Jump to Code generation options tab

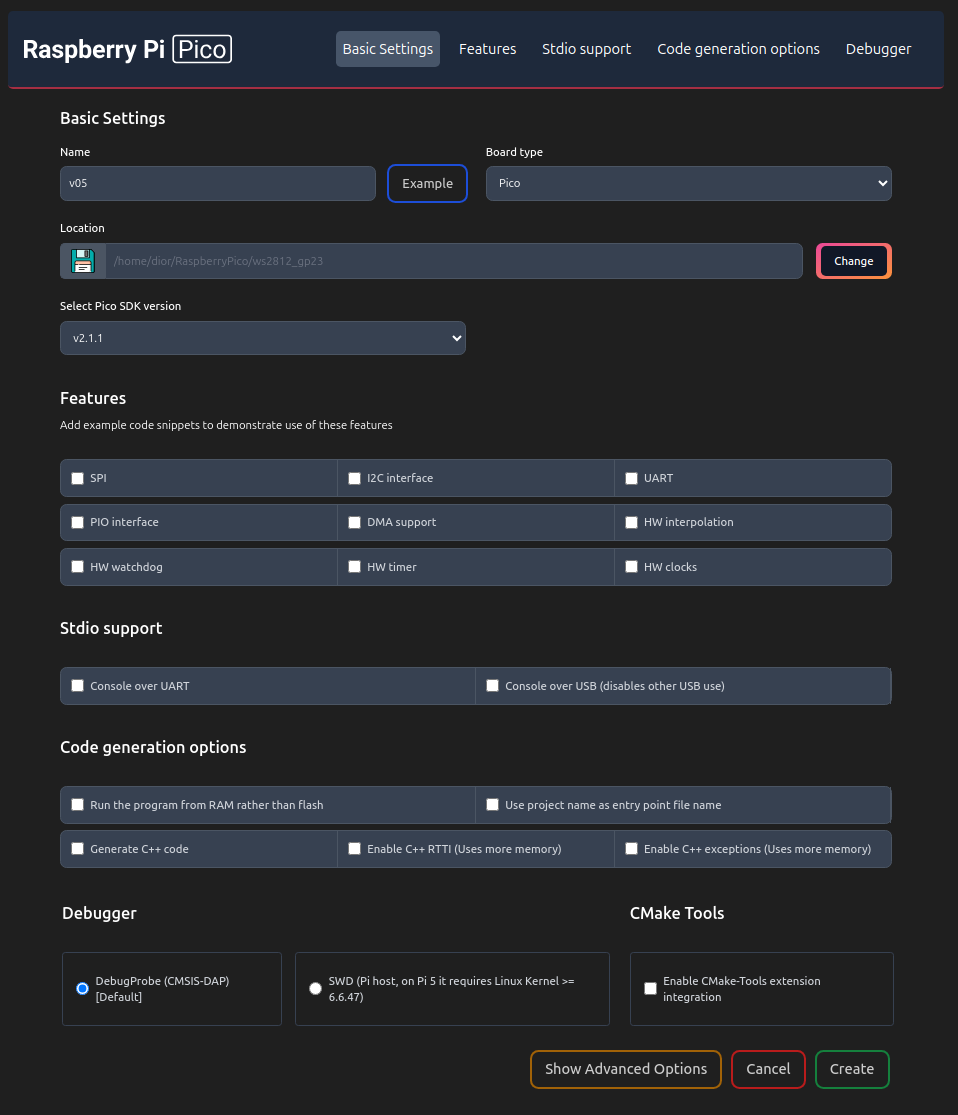738,49
